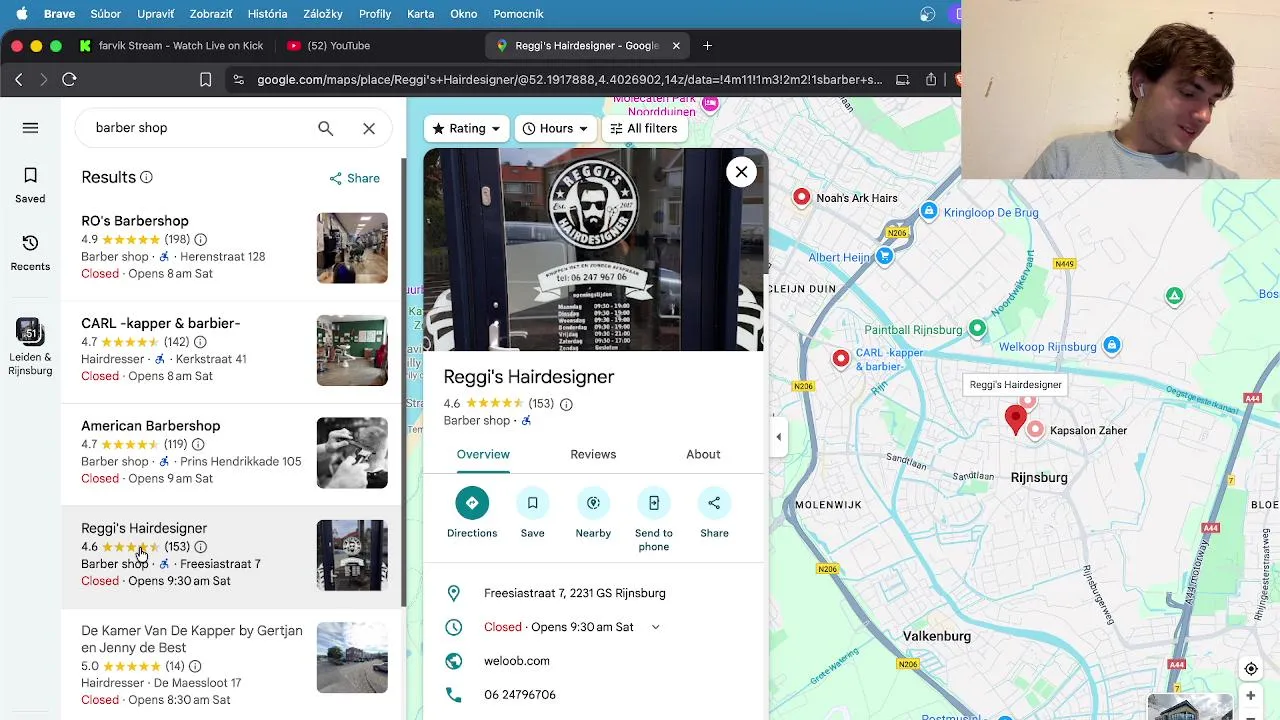Go back in browser
This screenshot has height=720, width=1280.
coord(19,79)
